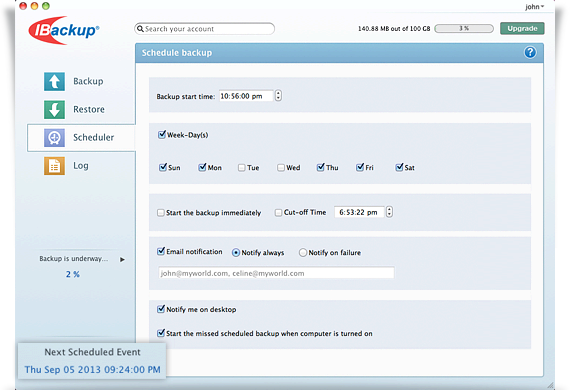The image size is (570, 390).
Task: Click the Cut-off Time stepper arrows
Action: 389,212
